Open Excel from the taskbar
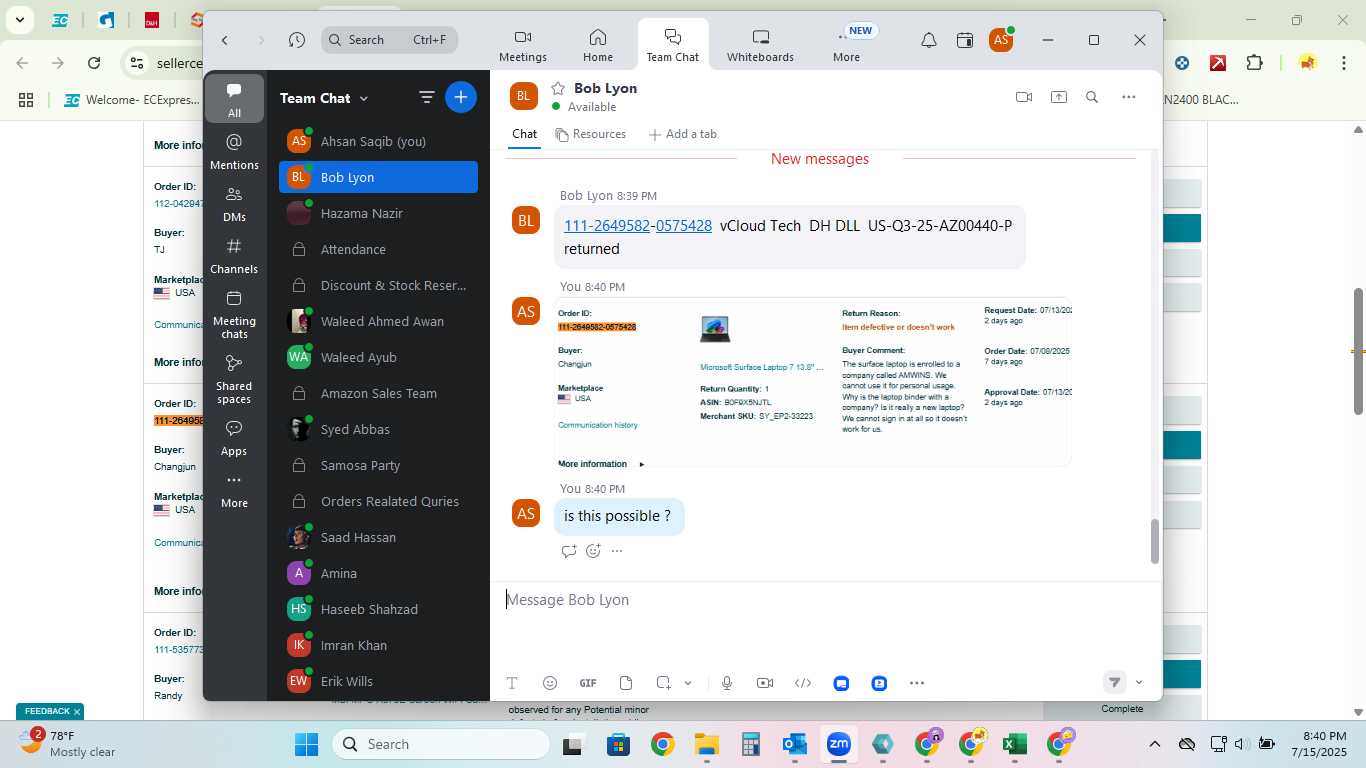 (x=1014, y=744)
